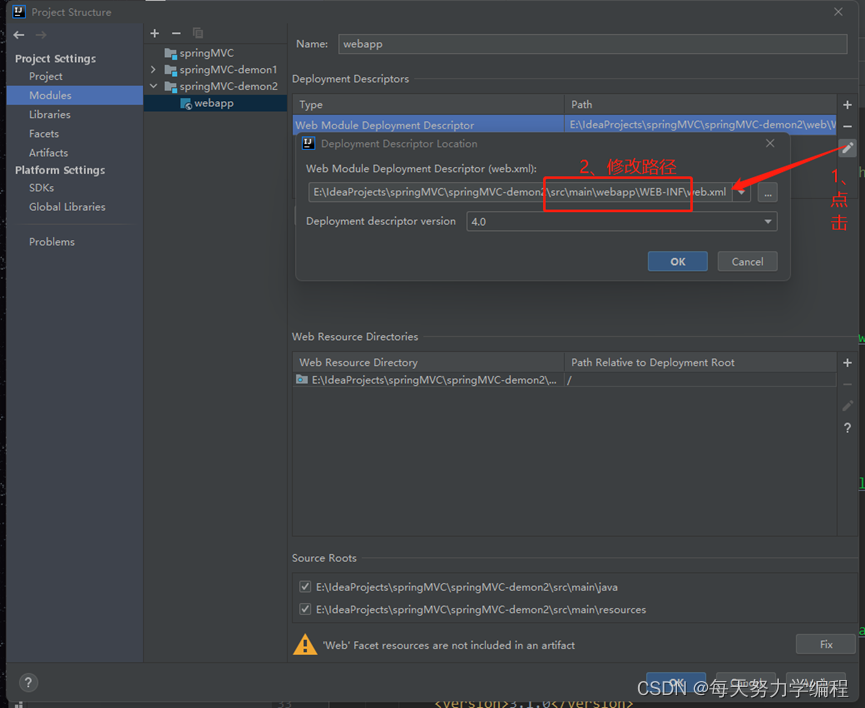This screenshot has height=708, width=865.
Task: Add a web resource directory
Action: point(847,363)
